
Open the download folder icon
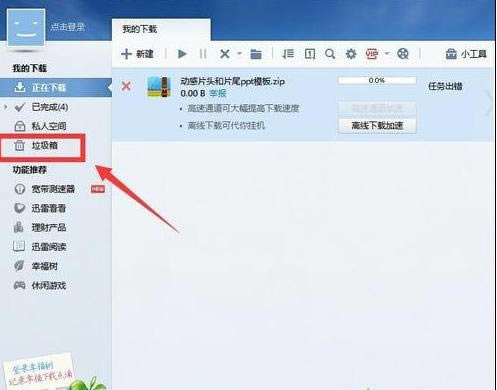(x=256, y=54)
